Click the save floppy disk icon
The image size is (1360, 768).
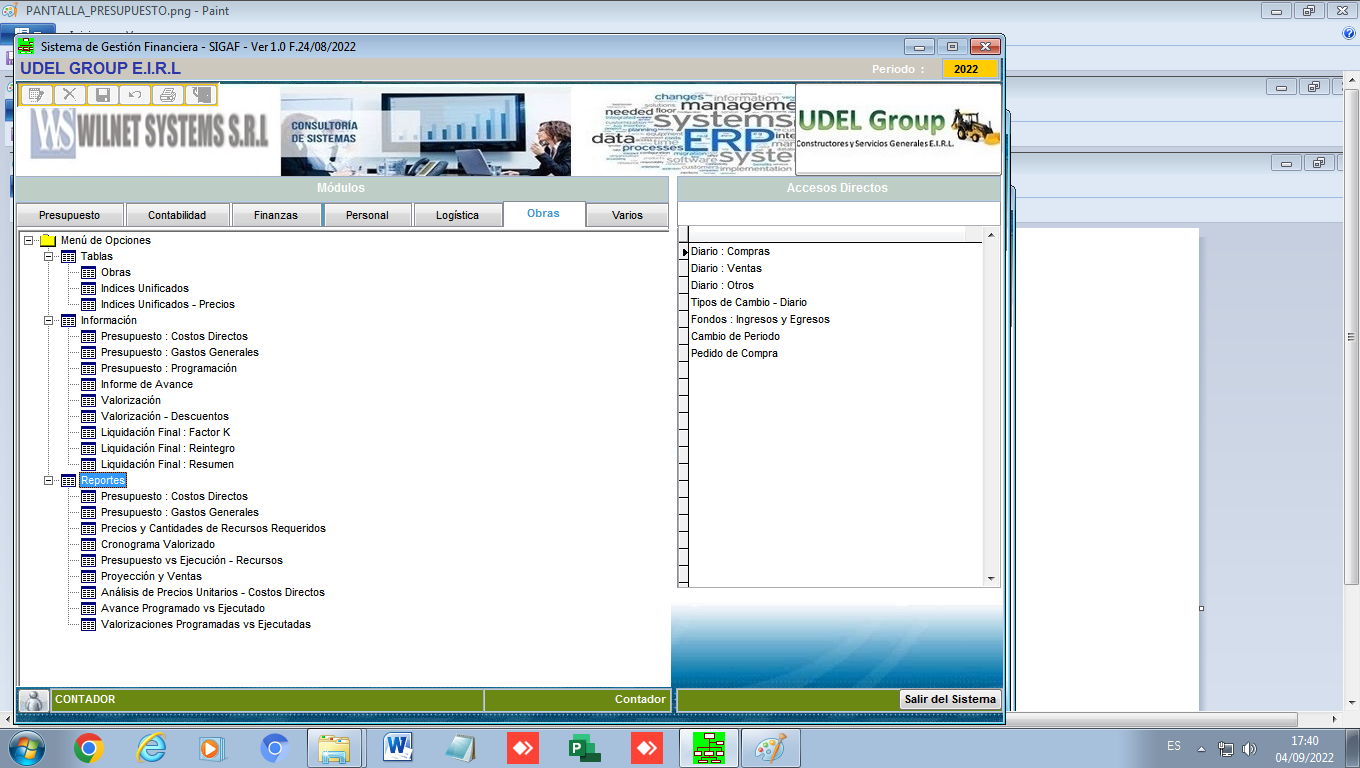pyautogui.click(x=102, y=95)
